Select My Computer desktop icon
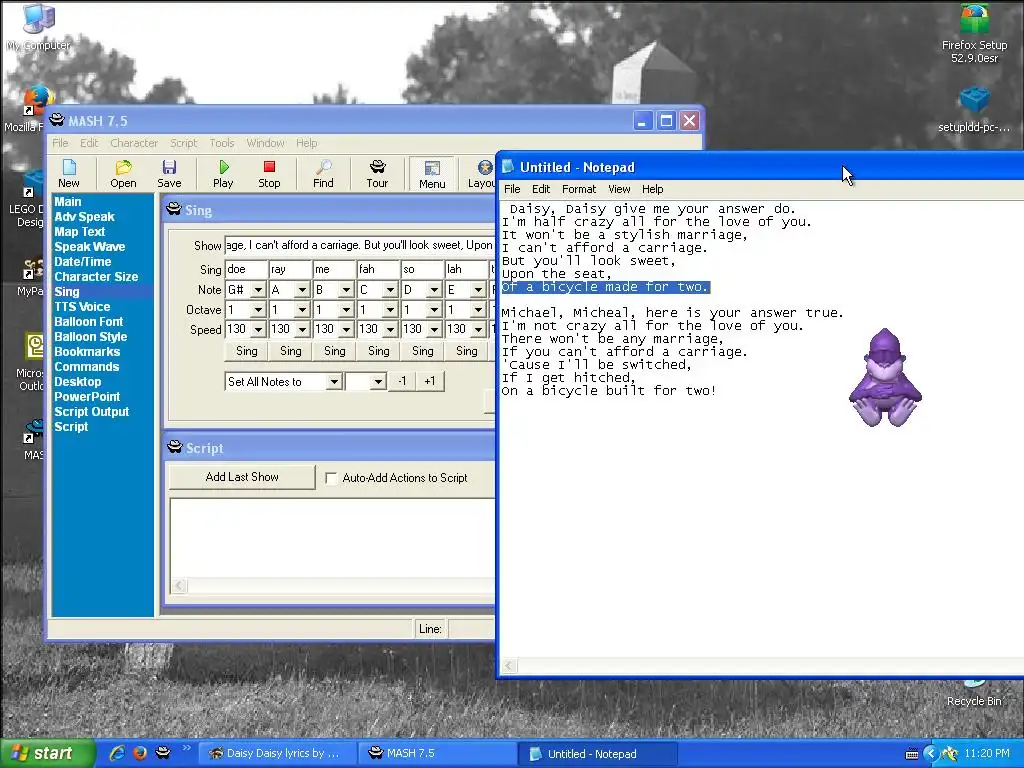Viewport: 1024px width, 768px height. click(x=38, y=26)
